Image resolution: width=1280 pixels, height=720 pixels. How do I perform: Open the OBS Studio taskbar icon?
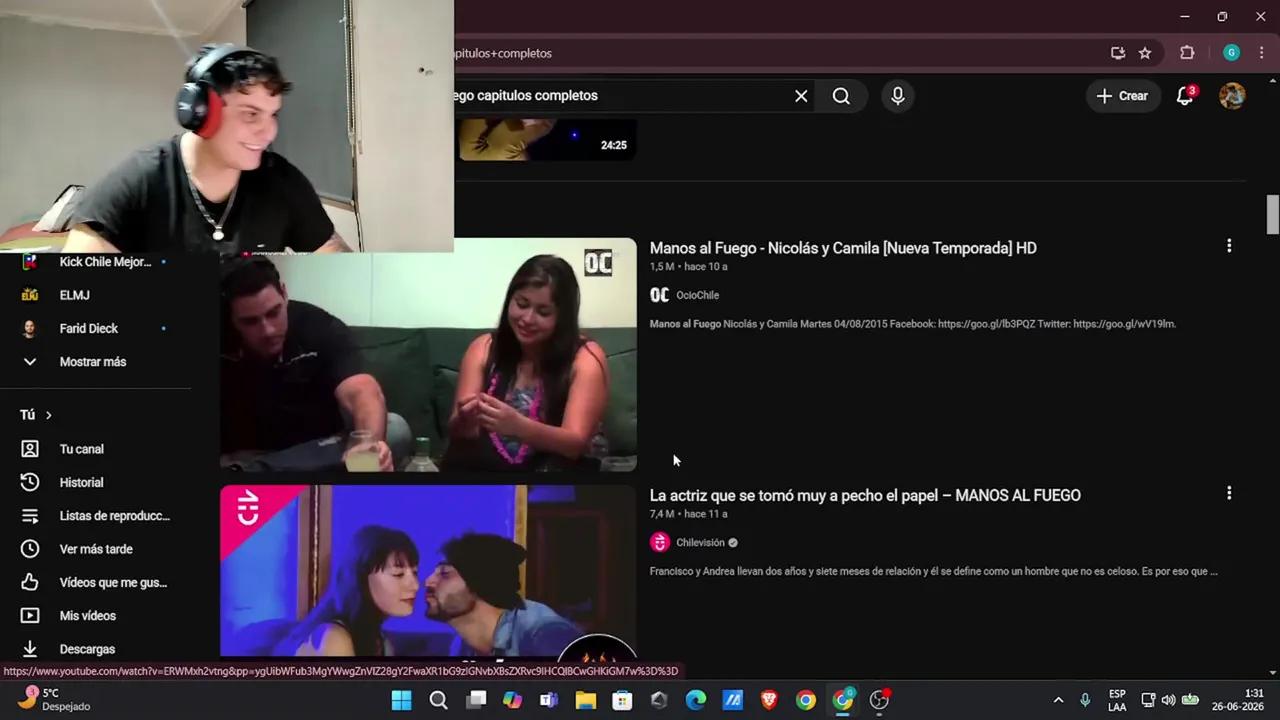(x=879, y=700)
